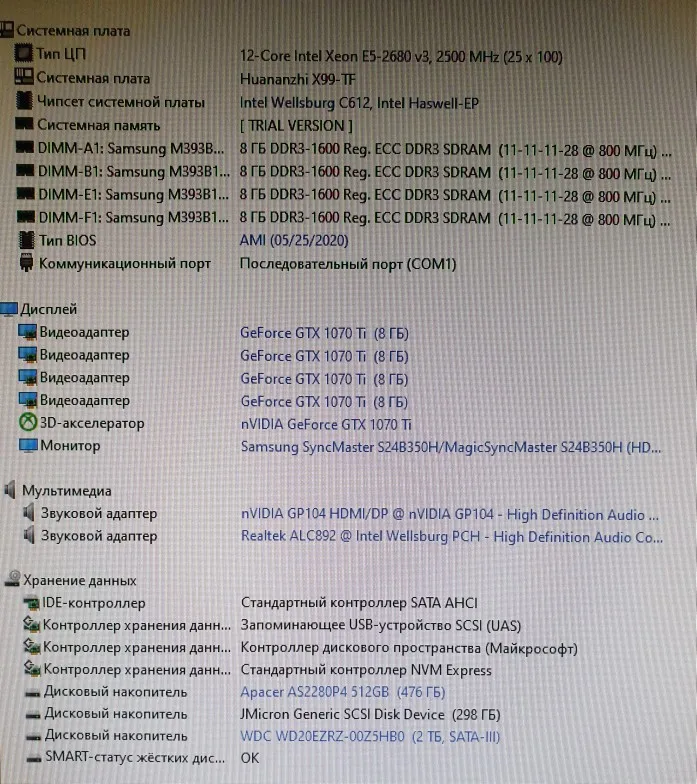Viewport: 697px width, 784px height.
Task: Click the IDE-контроллер row icon
Action: tap(32, 603)
